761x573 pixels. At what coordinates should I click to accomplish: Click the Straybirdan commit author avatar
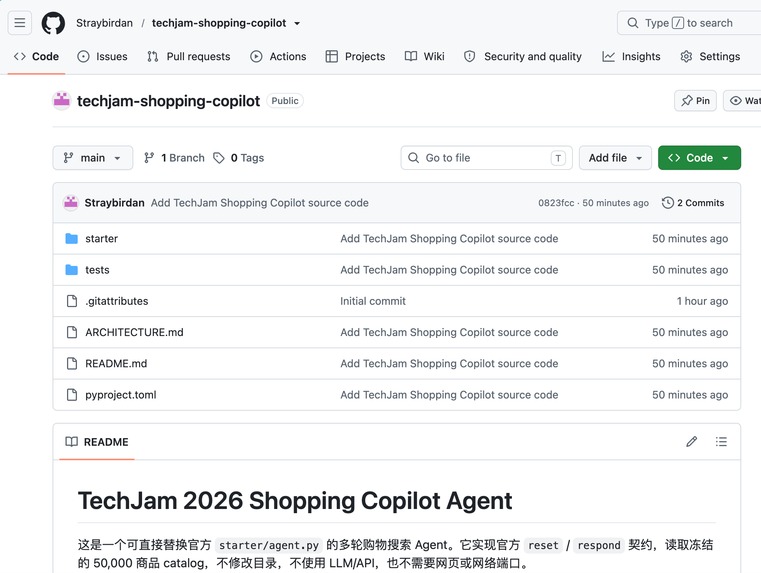pyautogui.click(x=71, y=203)
